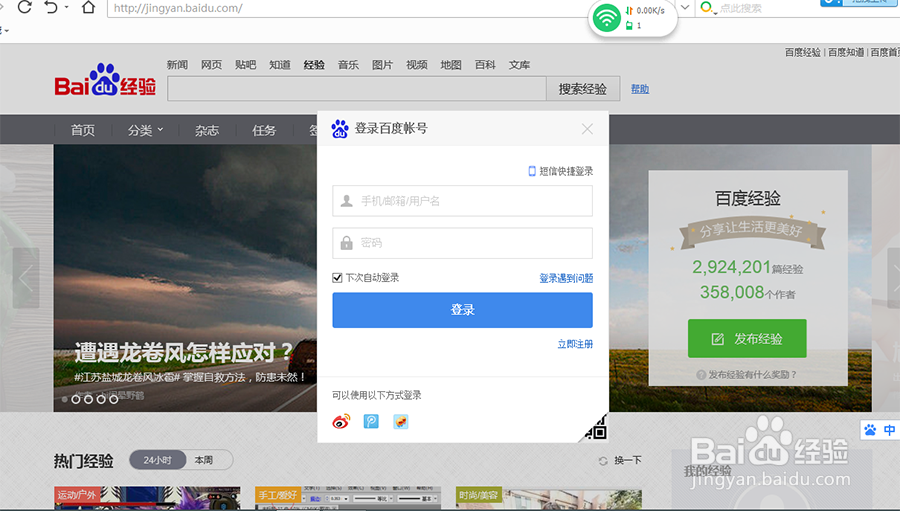Screen dimensions: 900x511
Task: Open 立即注册 registration link
Action: pos(575,344)
